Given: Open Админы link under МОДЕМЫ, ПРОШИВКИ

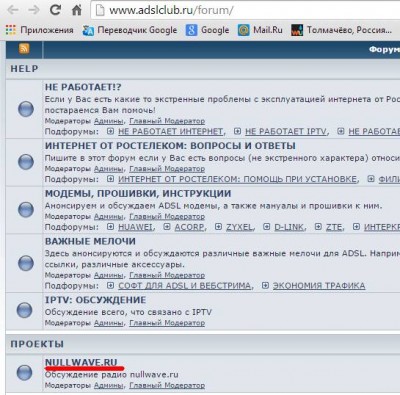Looking at the screenshot, I should [x=109, y=216].
